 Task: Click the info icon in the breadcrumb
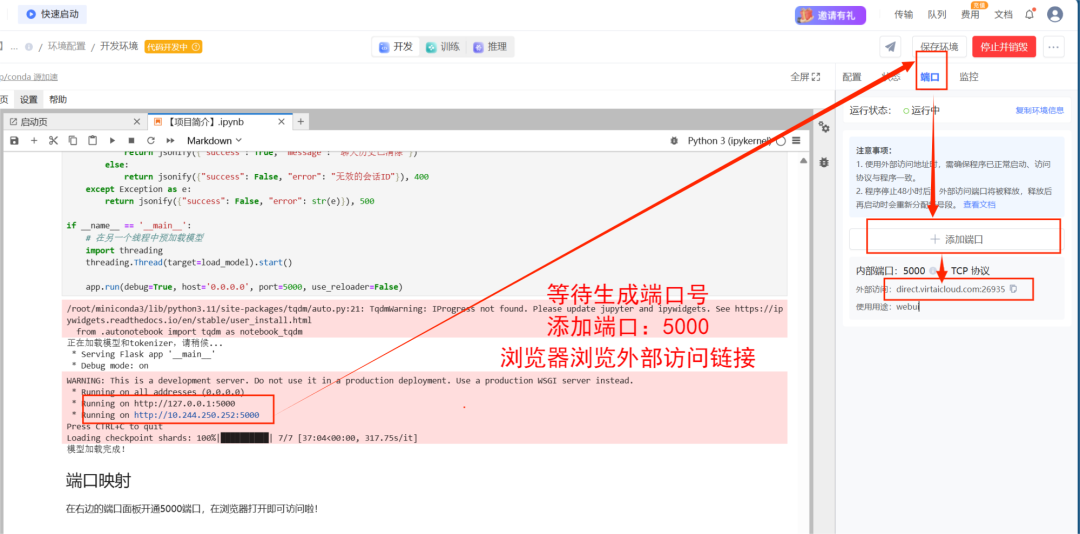(x=29, y=47)
